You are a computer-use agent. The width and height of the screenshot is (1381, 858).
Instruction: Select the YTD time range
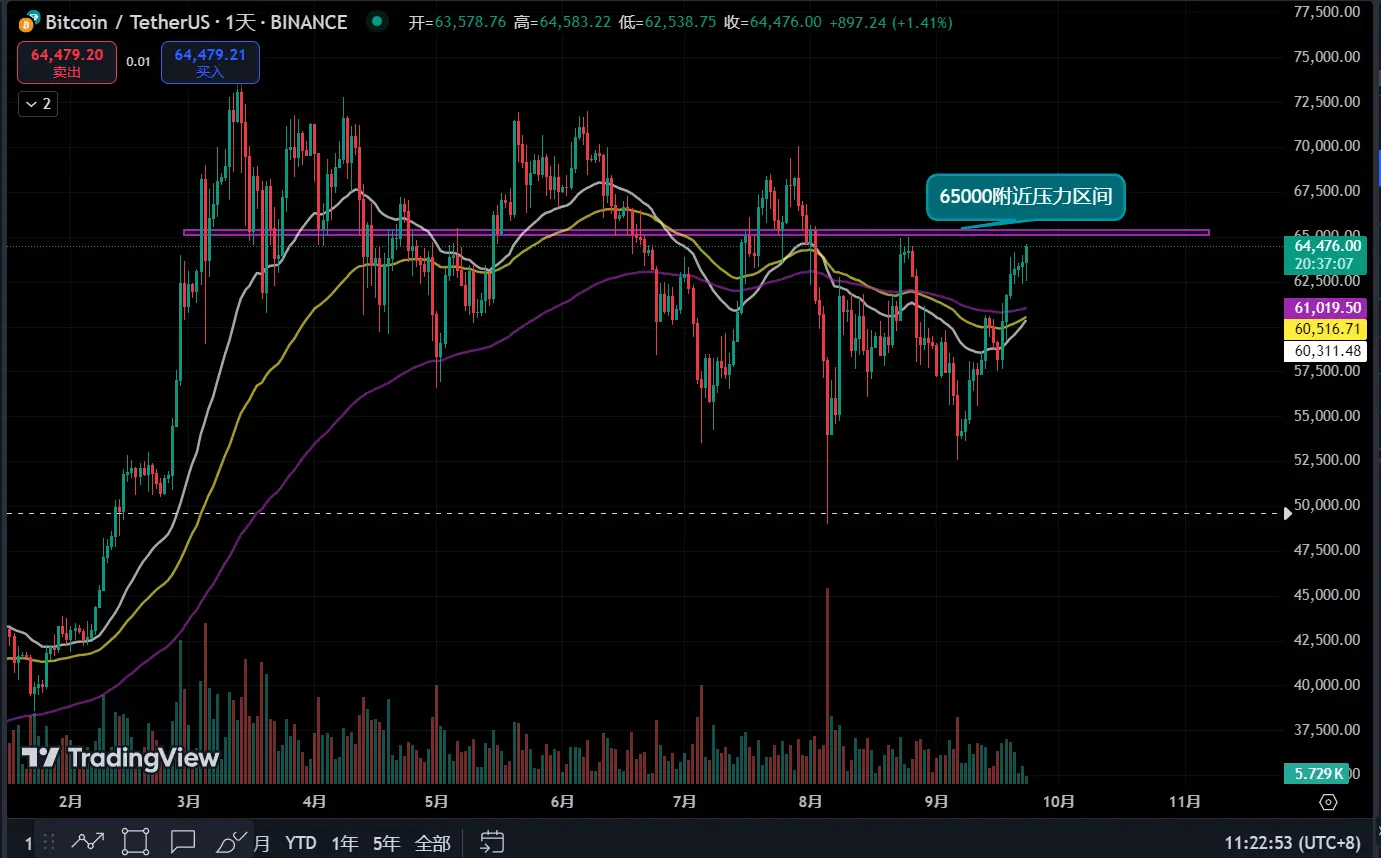tap(301, 843)
